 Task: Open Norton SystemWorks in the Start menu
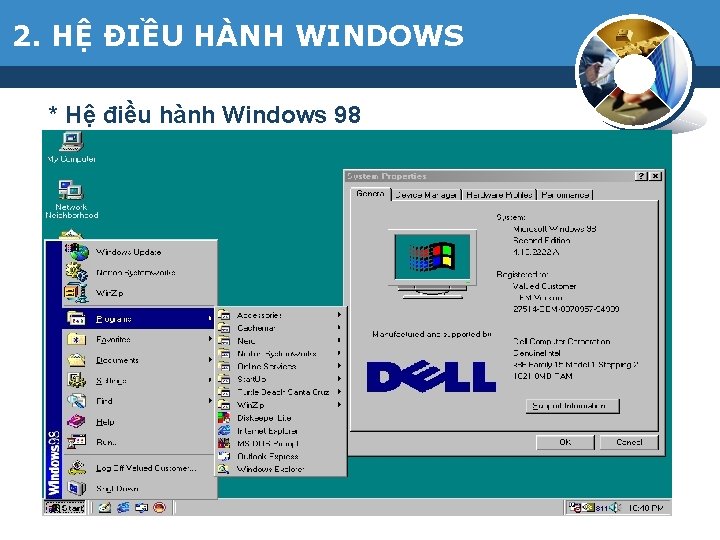[140, 272]
